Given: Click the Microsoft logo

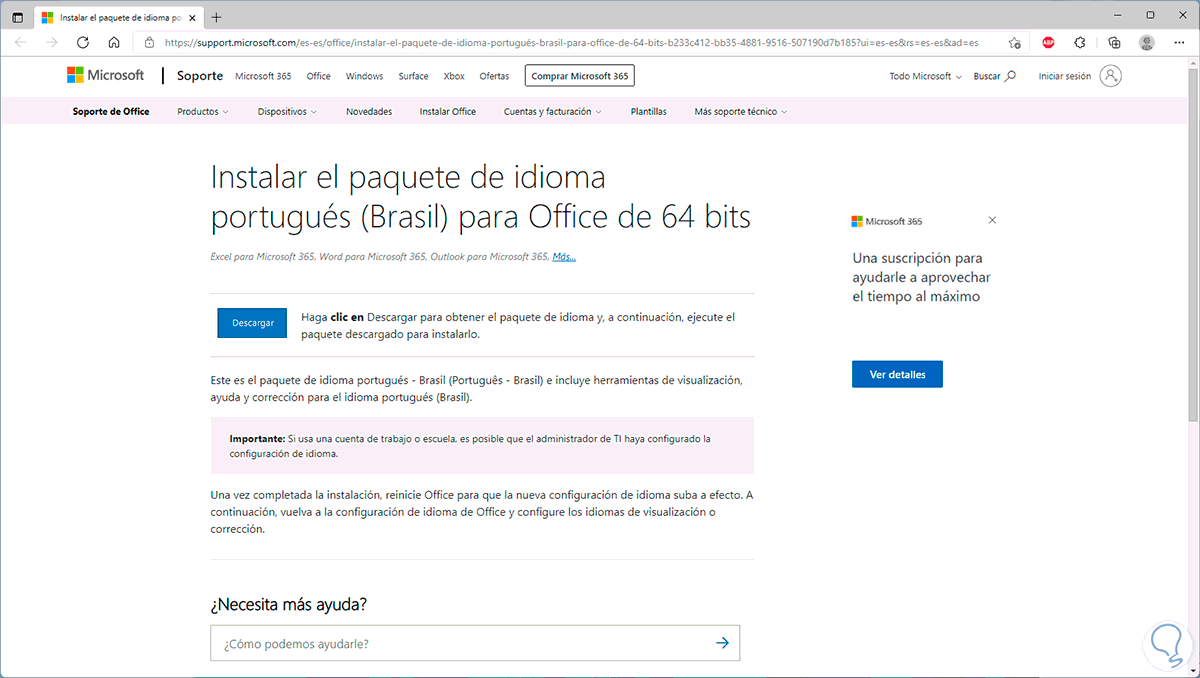Looking at the screenshot, I should click(105, 76).
